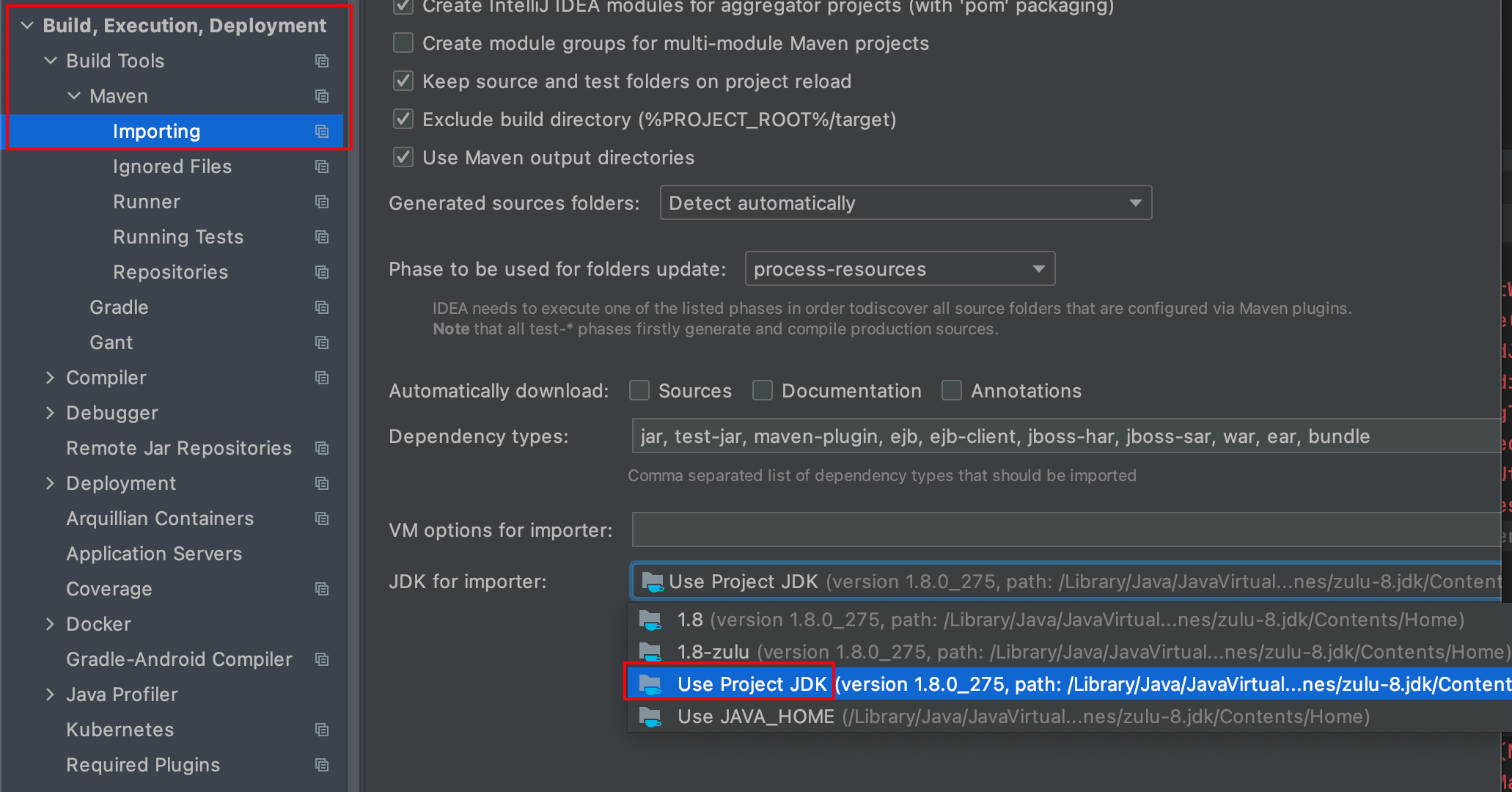Click project-level icon beside Kubernetes
The height and width of the screenshot is (792, 1512).
[321, 730]
